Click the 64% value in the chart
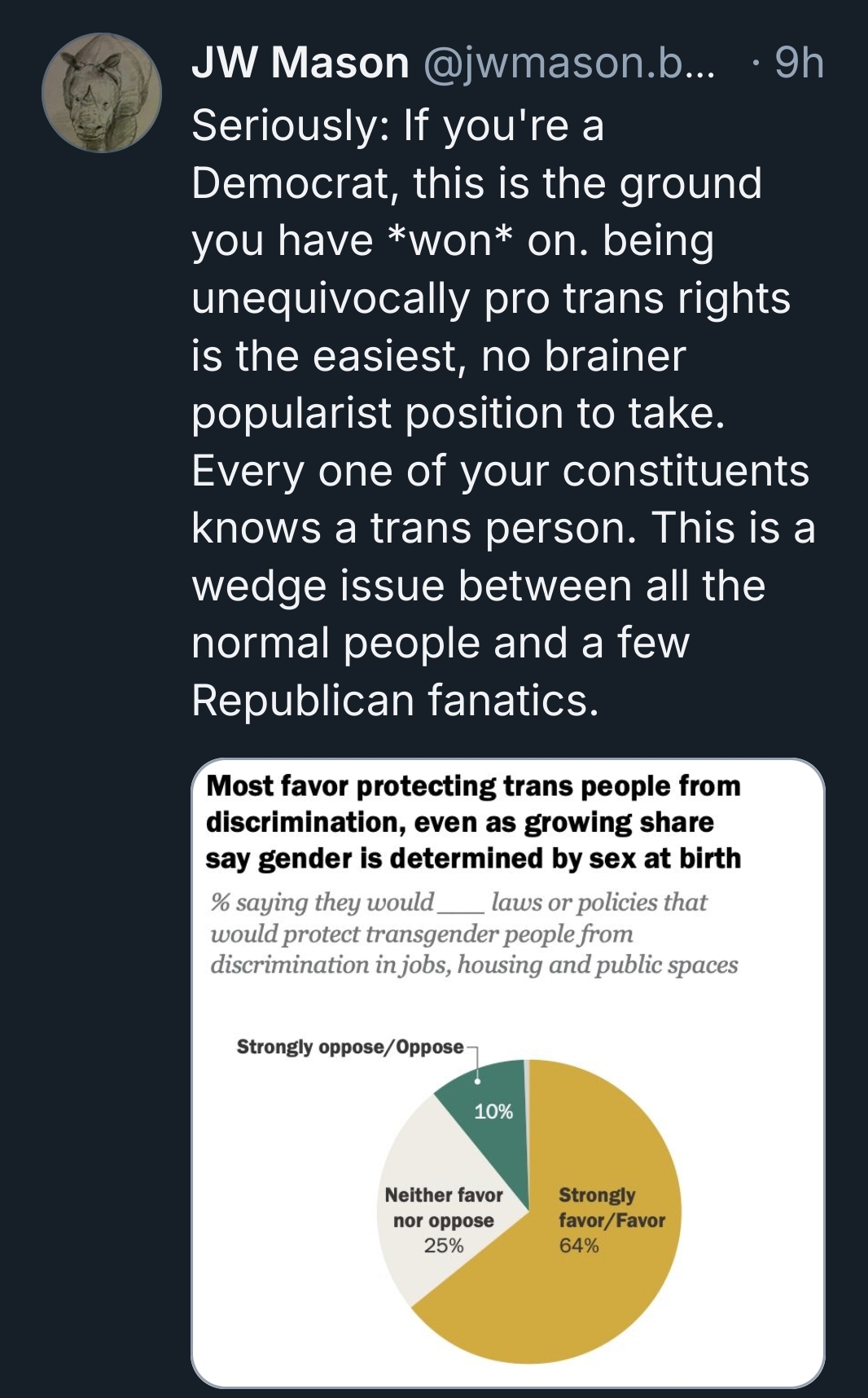This screenshot has width=868, height=1398. [578, 1246]
